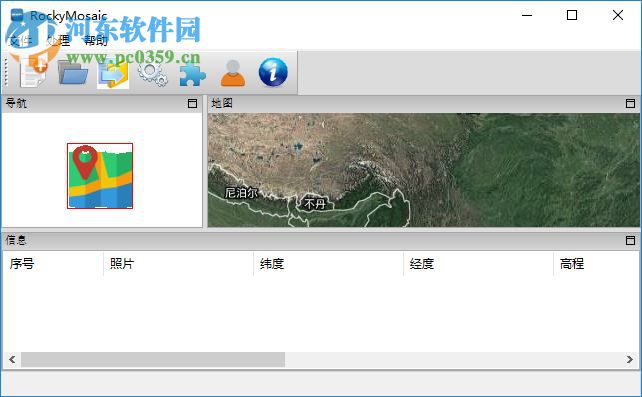Click the 不丹 label on the map
642x397 pixels.
(x=314, y=203)
